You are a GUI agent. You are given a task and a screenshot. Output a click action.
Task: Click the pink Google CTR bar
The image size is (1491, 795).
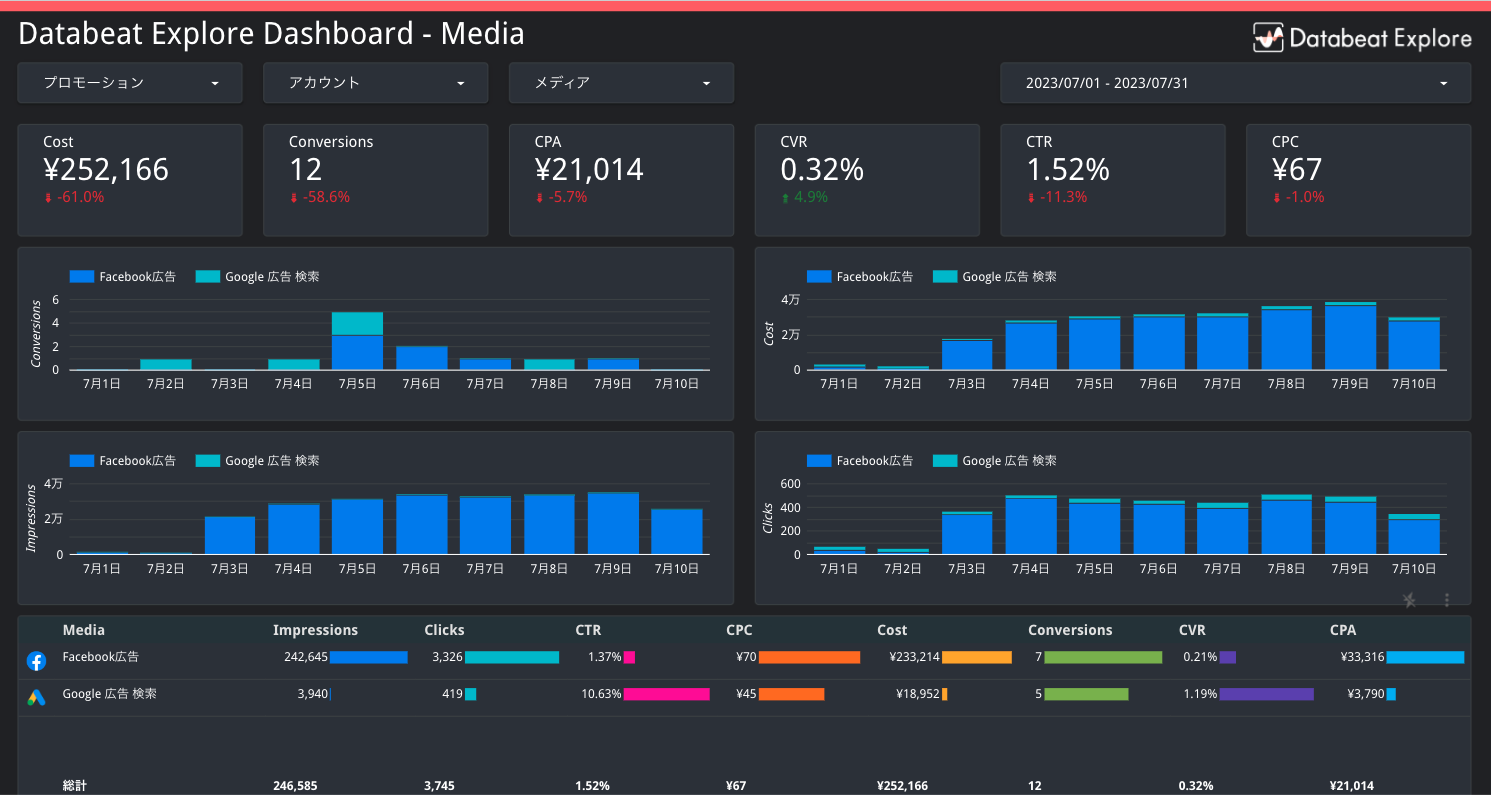(666, 694)
